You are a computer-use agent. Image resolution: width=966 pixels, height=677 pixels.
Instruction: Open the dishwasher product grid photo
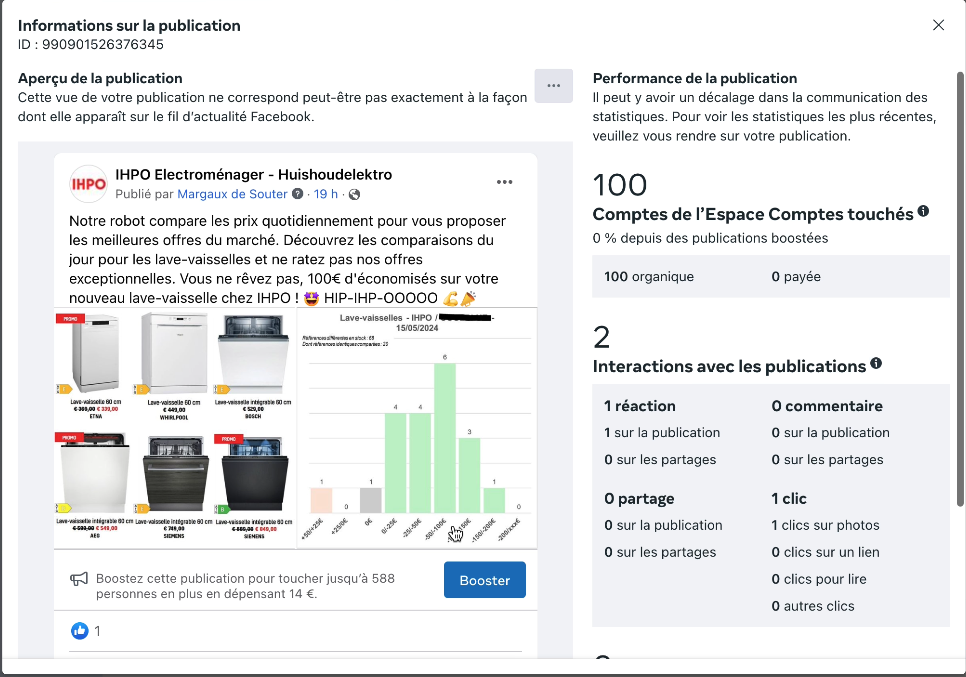175,428
